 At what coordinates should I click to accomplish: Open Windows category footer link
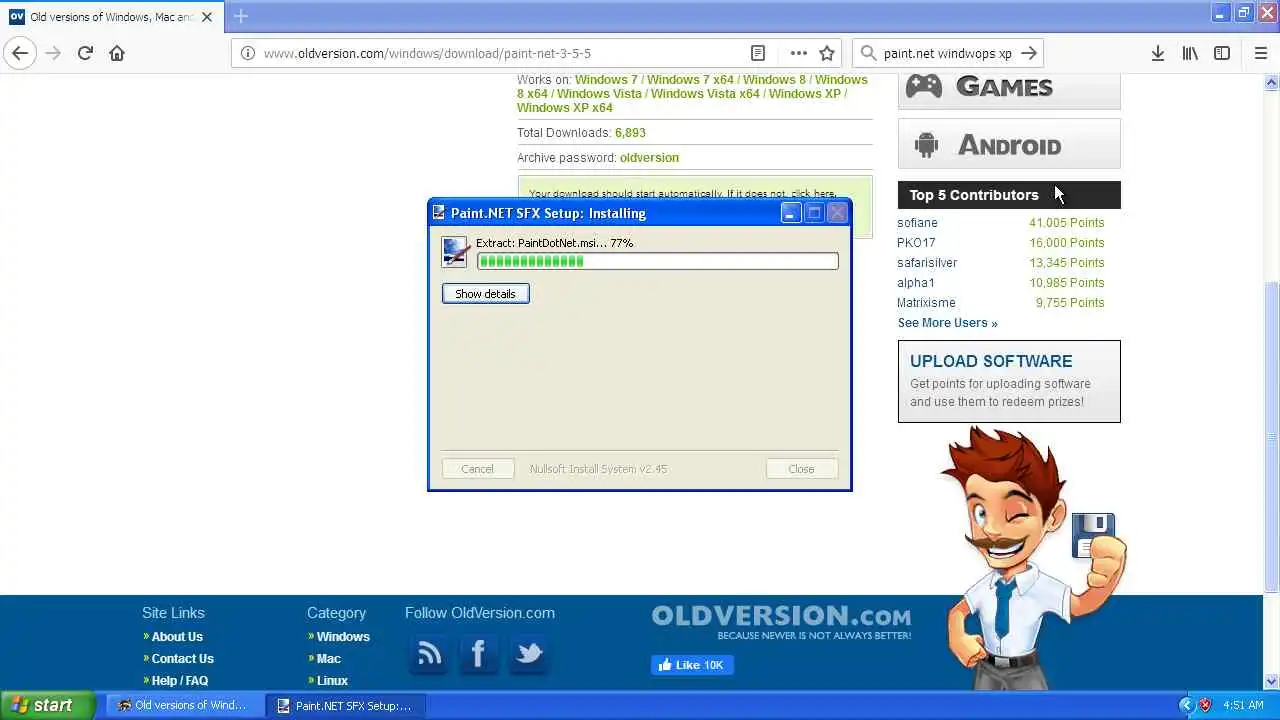click(343, 637)
